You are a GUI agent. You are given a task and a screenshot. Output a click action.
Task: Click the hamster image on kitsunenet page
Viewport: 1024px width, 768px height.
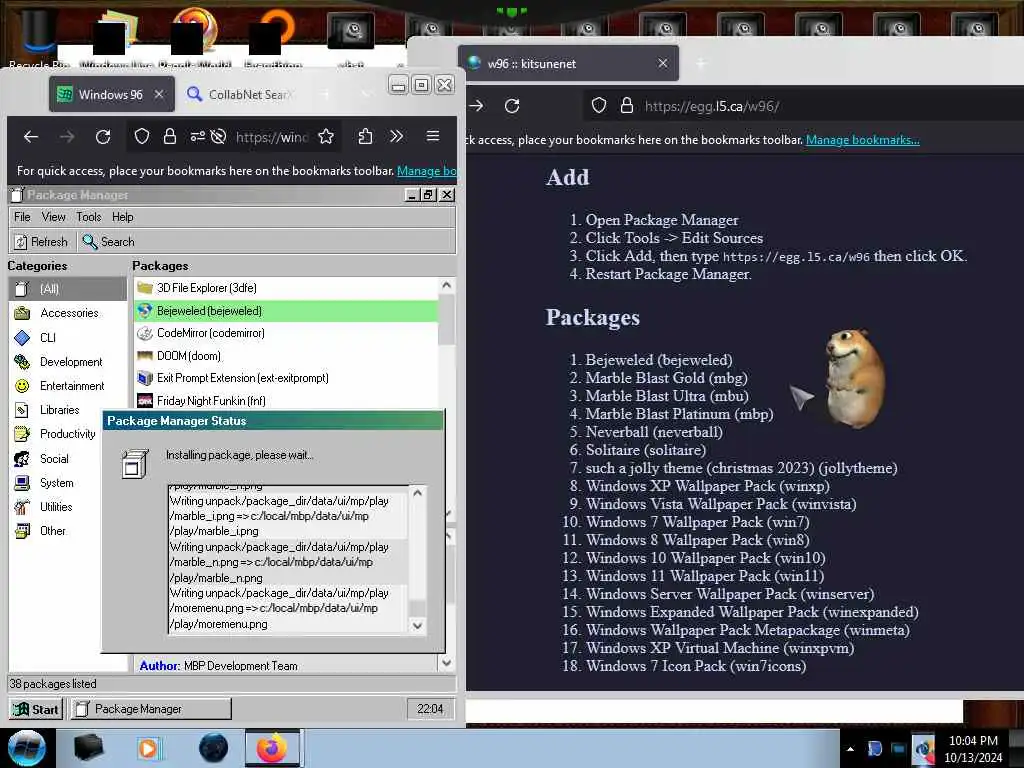pyautogui.click(x=855, y=379)
